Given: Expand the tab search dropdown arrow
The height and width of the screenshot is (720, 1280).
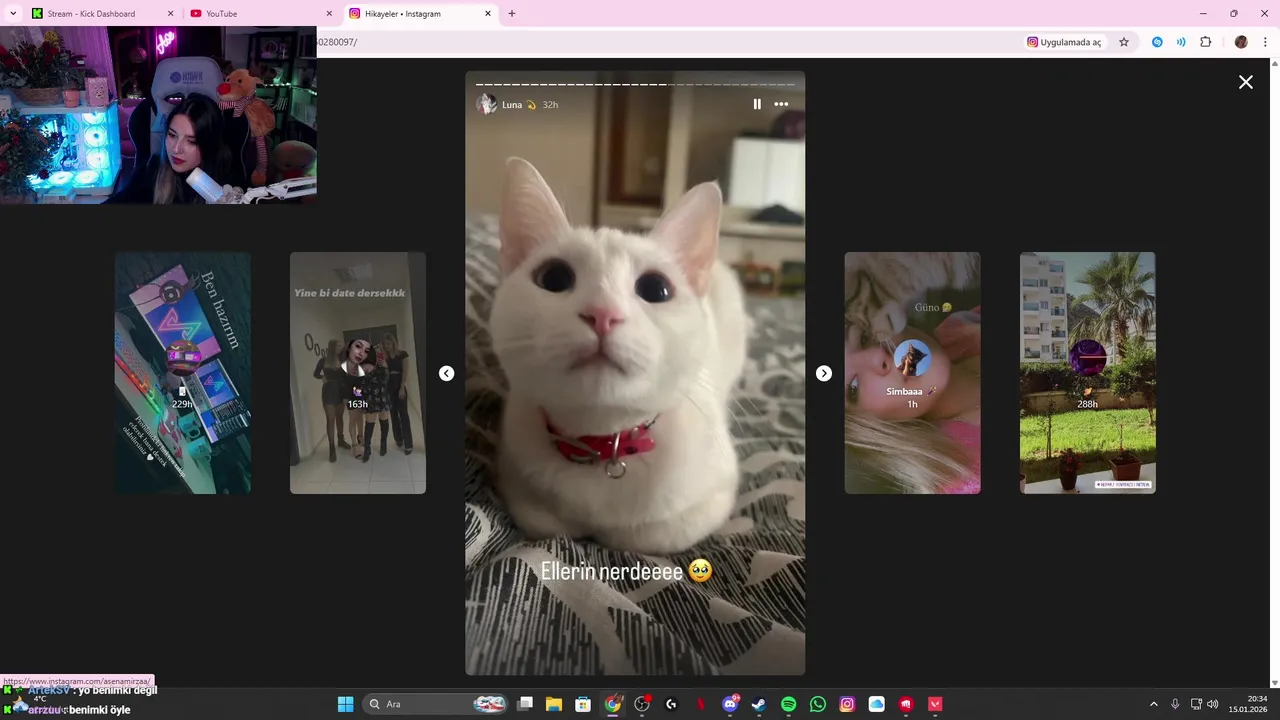Looking at the screenshot, I should 13,14.
